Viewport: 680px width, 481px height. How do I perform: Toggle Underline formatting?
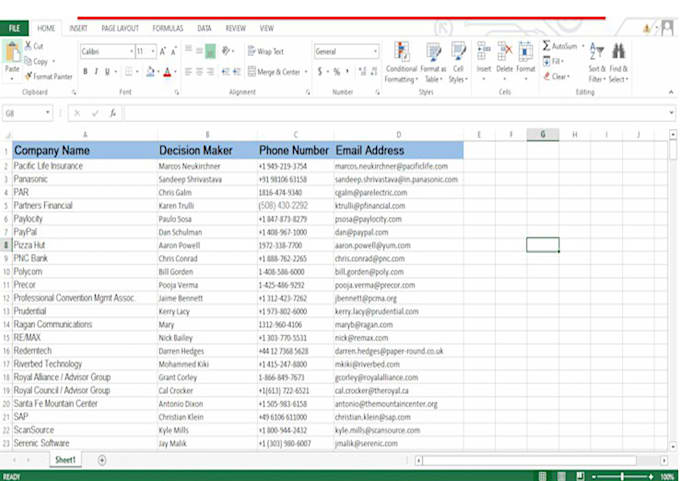107,72
